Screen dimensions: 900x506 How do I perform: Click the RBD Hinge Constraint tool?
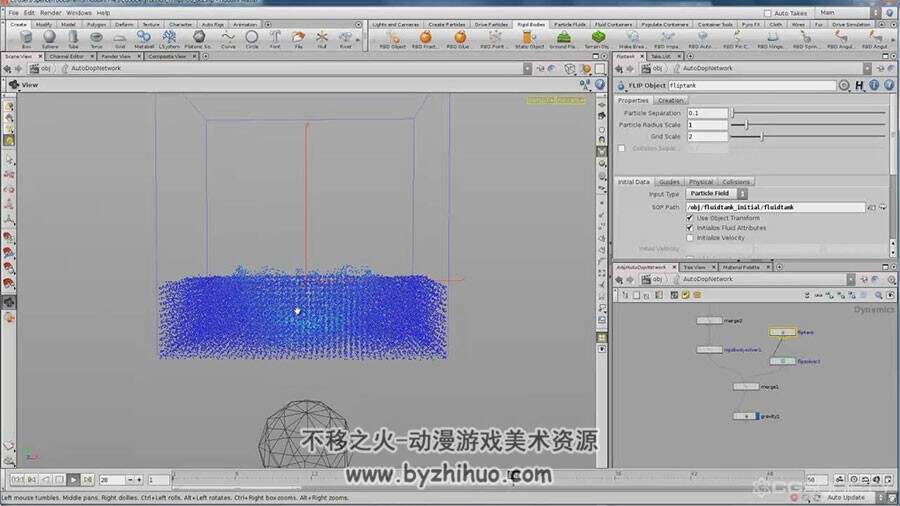tap(771, 40)
